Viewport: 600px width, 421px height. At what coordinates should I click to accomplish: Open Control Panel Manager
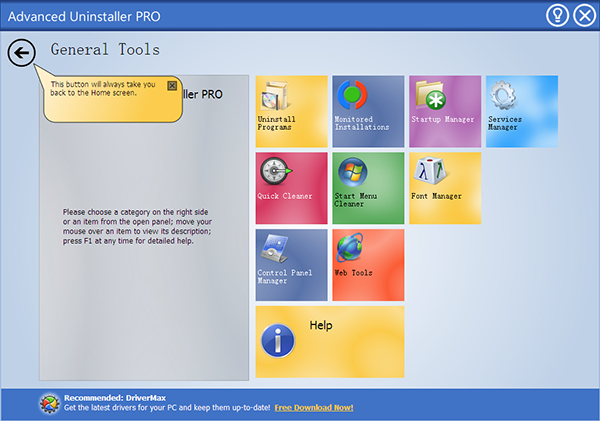[x=291, y=265]
